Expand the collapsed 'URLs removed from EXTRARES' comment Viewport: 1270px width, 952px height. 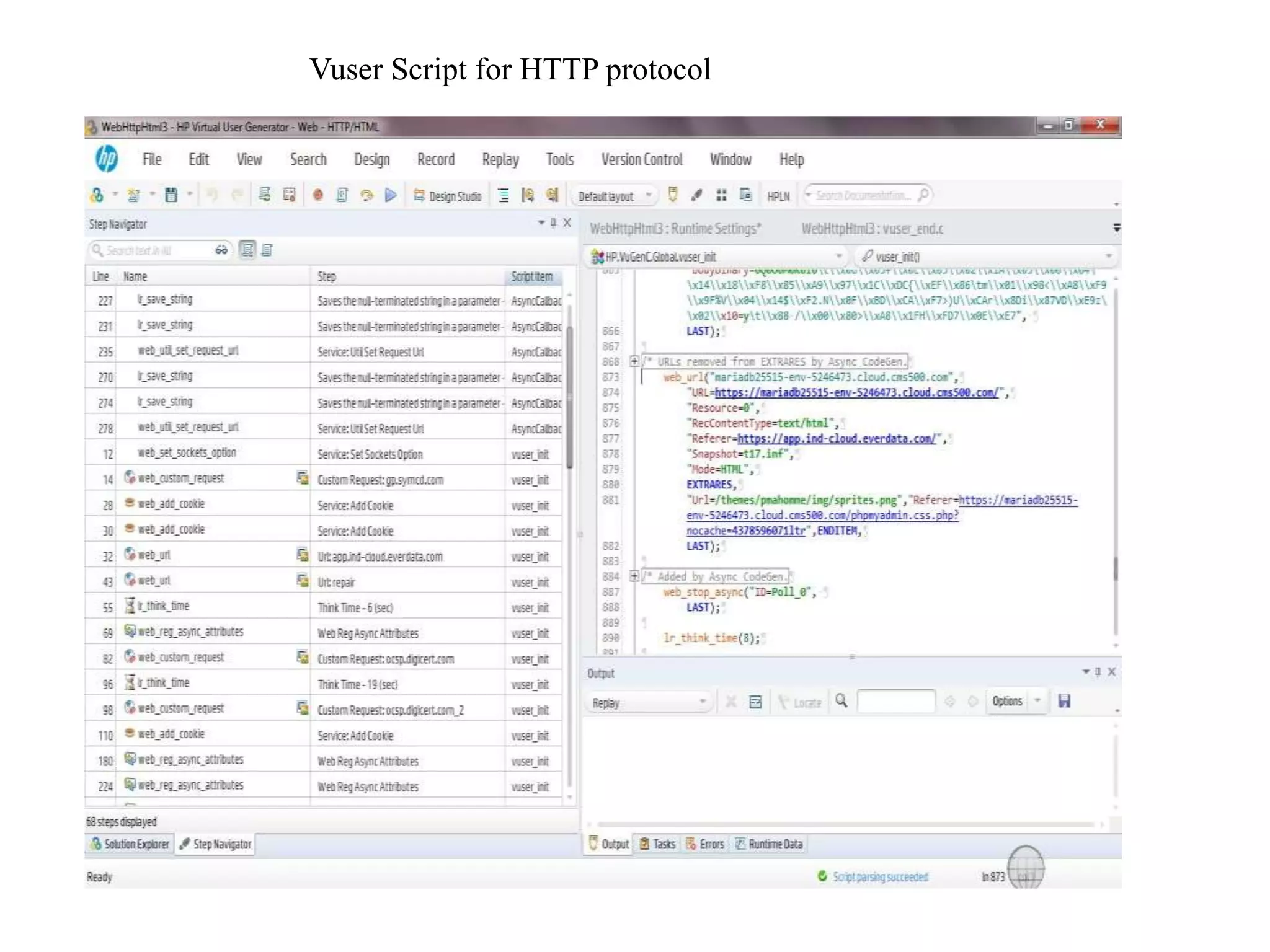[634, 361]
